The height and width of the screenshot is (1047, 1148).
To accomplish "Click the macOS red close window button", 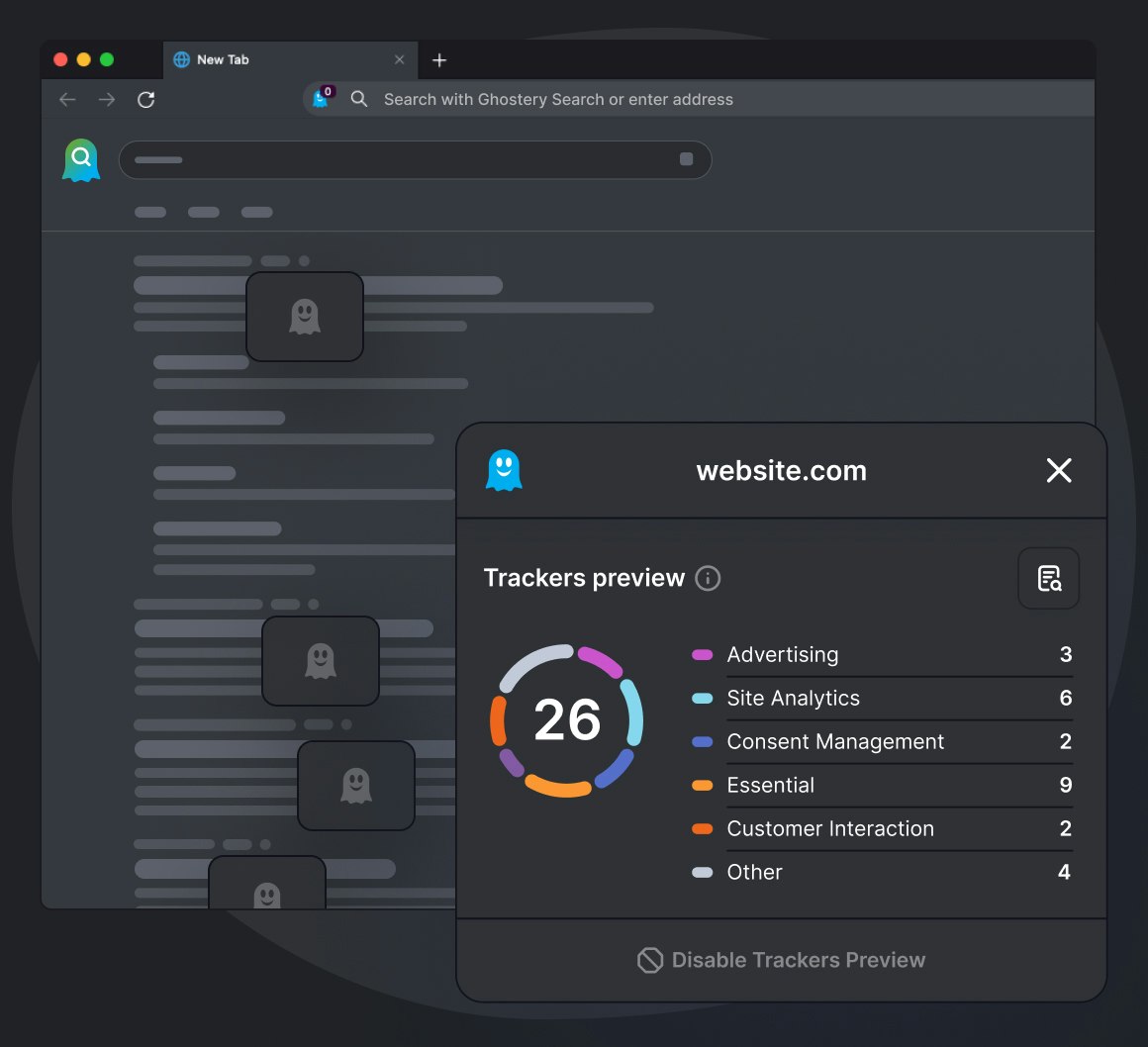I will tap(60, 59).
